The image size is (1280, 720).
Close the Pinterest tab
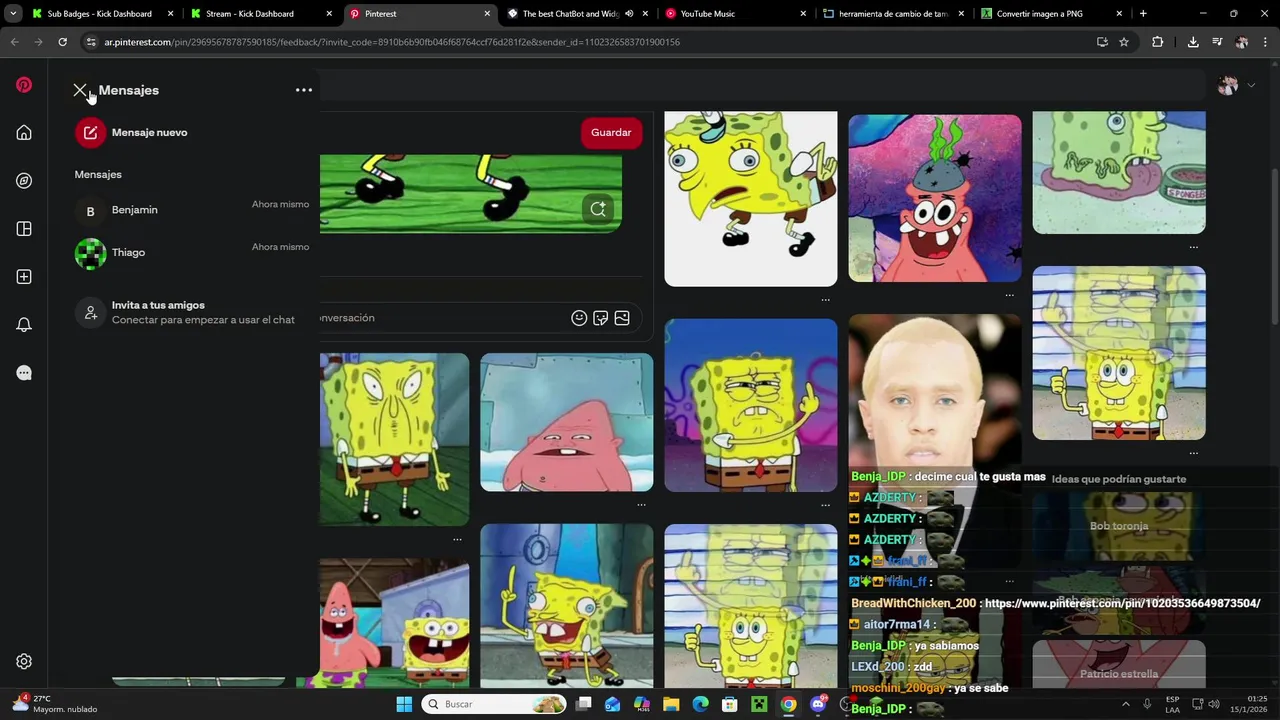tap(487, 14)
